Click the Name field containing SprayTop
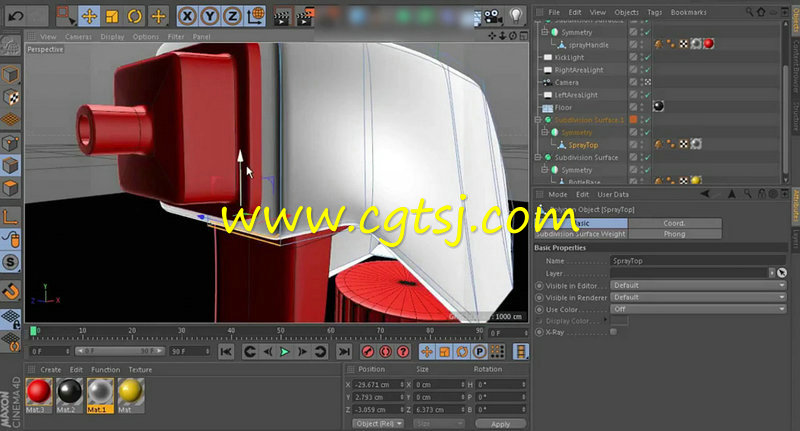The width and height of the screenshot is (800, 431). click(698, 261)
